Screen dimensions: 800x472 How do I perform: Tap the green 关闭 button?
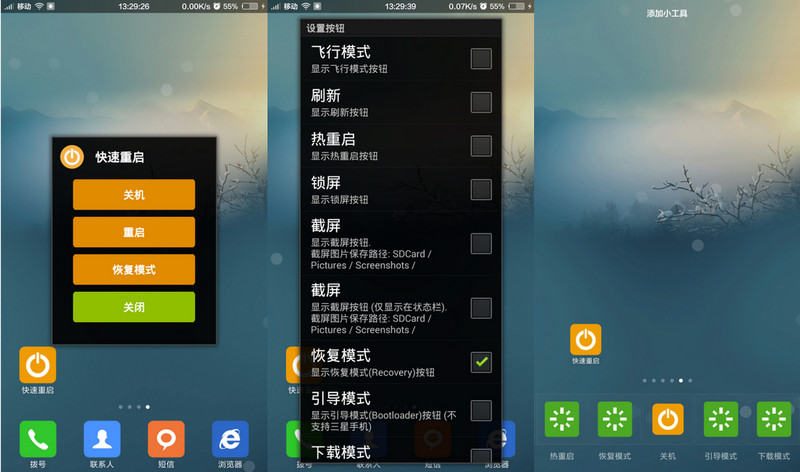[134, 307]
